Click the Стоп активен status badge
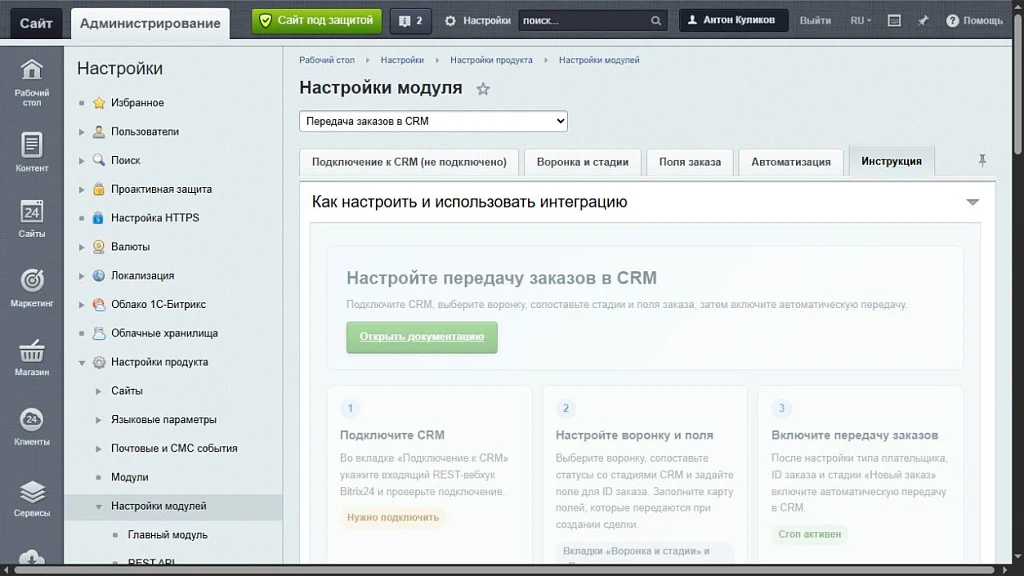Image resolution: width=1024 pixels, height=576 pixels. click(809, 534)
